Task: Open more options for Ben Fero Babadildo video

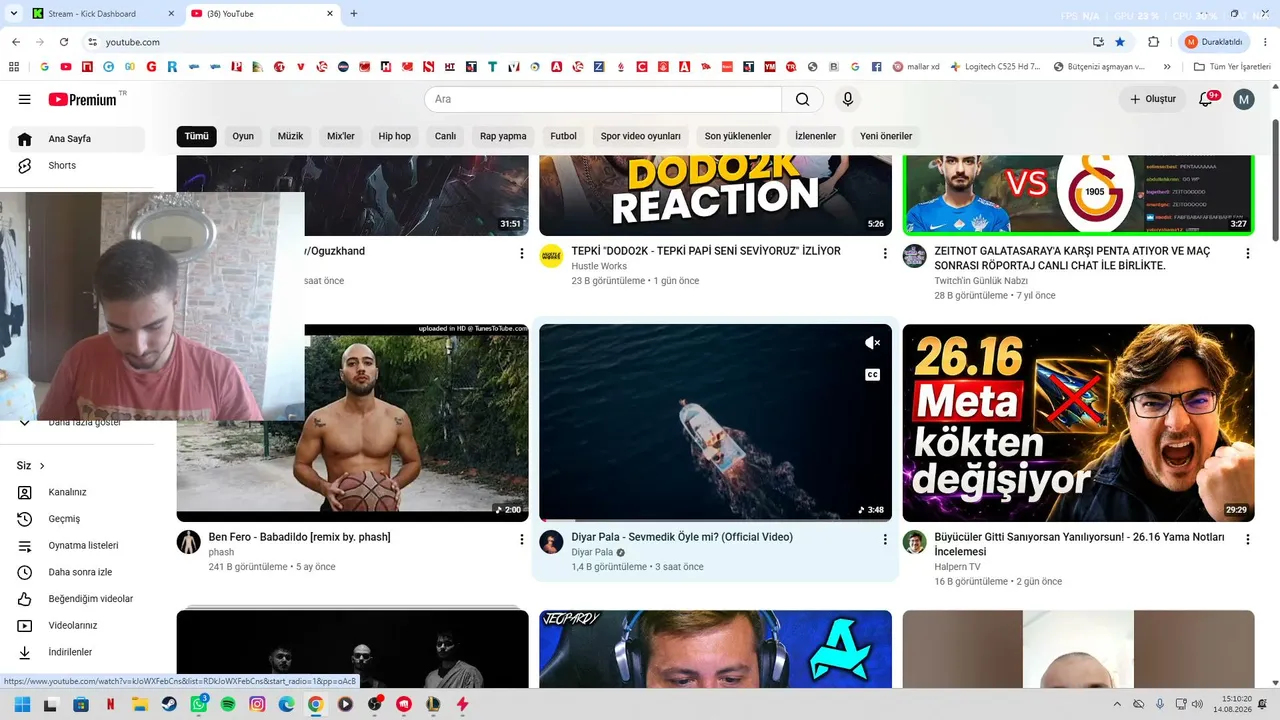Action: [522, 540]
